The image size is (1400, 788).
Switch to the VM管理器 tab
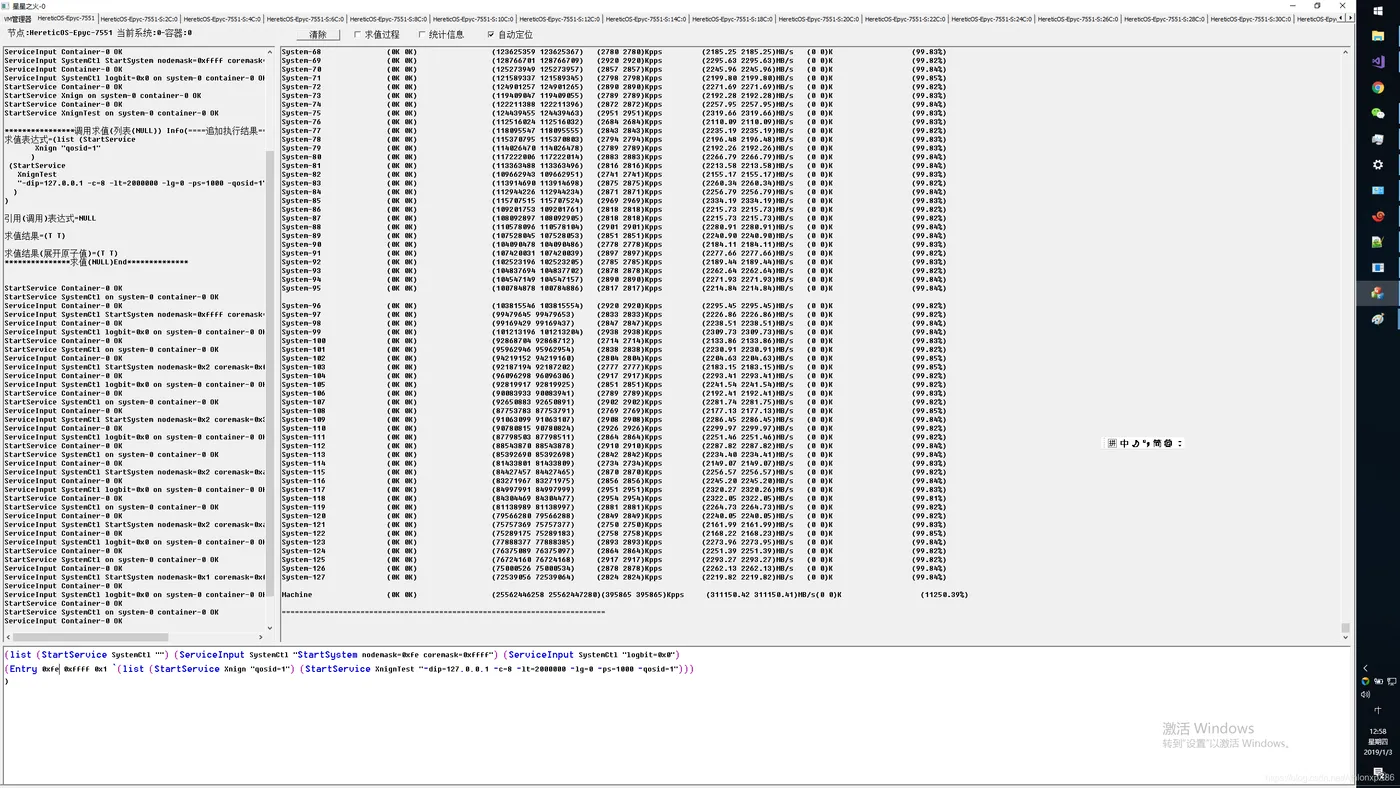(17, 19)
